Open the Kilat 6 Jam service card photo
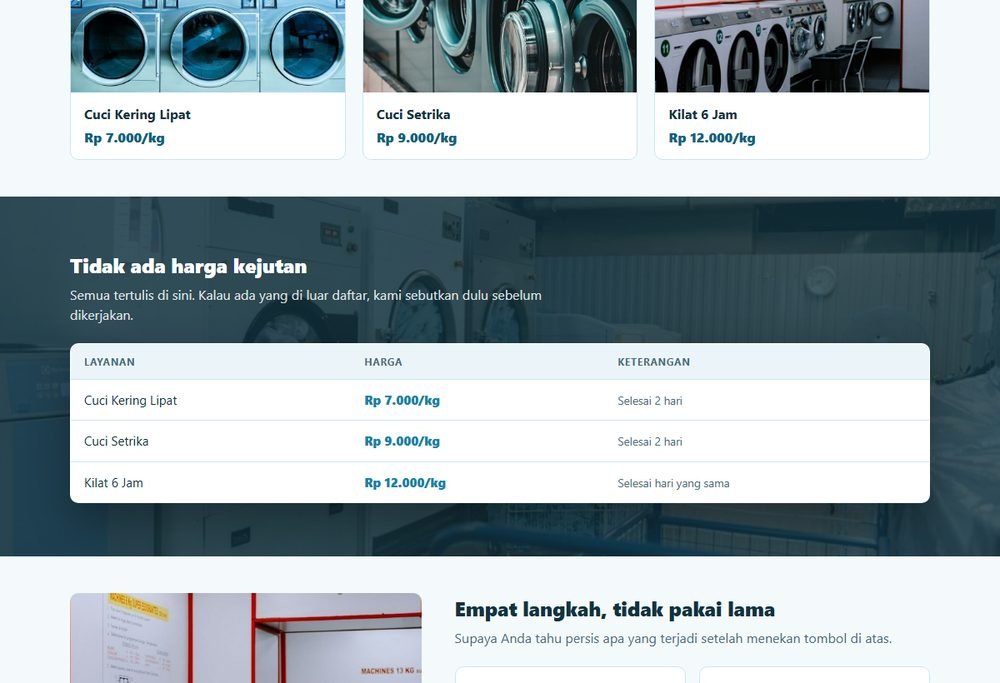Screen dimensions: 1000x683 792,46
